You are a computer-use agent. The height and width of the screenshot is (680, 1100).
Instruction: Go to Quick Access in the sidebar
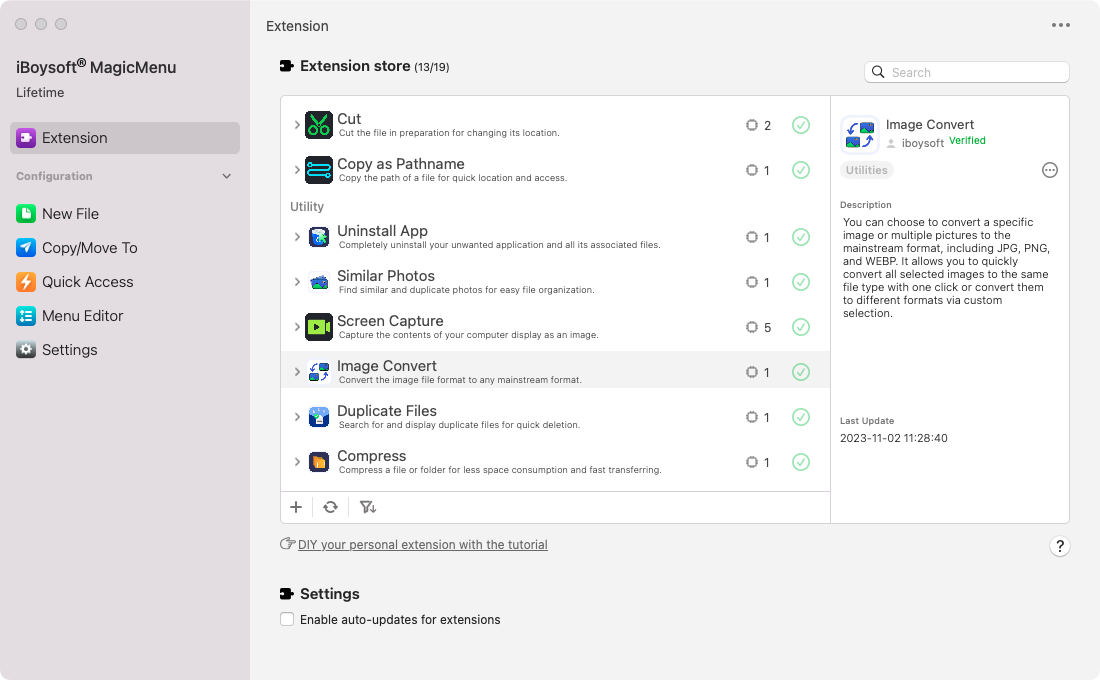[x=87, y=282]
